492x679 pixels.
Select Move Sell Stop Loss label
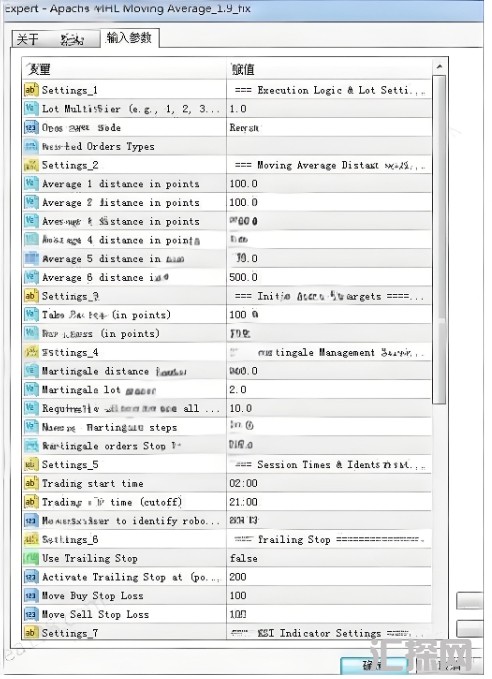tap(95, 614)
